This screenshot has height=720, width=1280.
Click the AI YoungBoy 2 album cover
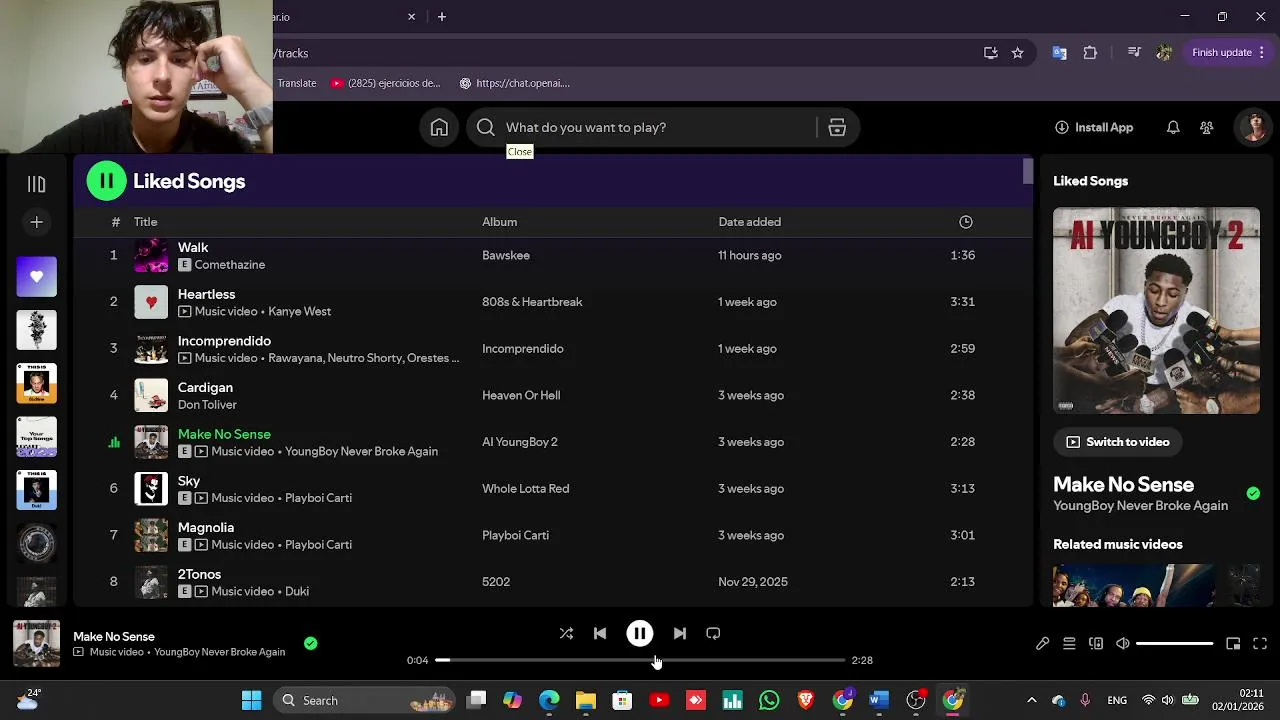tap(1156, 311)
